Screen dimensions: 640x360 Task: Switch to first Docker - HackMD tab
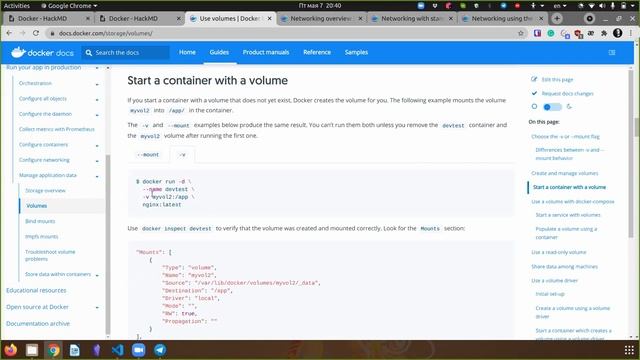[48, 18]
